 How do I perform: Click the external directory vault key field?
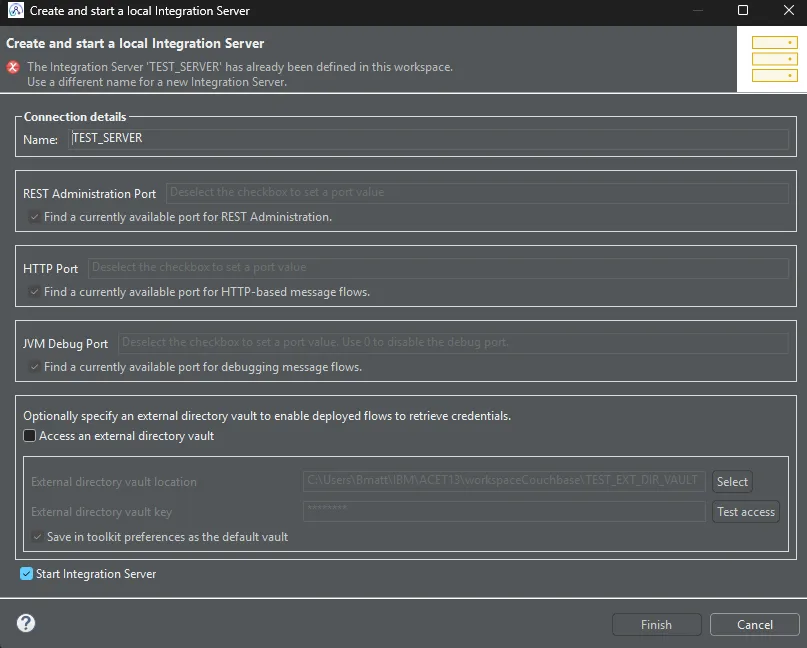click(x=504, y=511)
